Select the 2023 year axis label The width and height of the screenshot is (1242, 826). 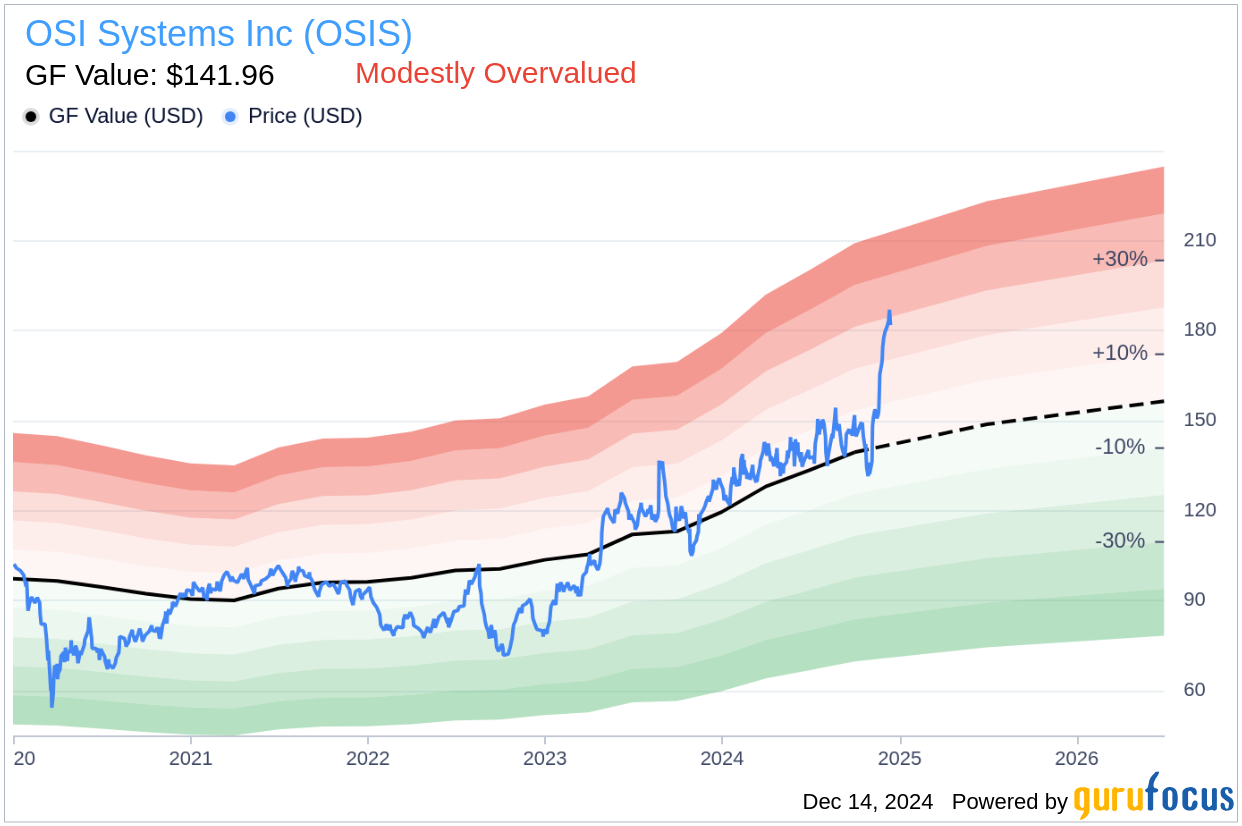[546, 760]
